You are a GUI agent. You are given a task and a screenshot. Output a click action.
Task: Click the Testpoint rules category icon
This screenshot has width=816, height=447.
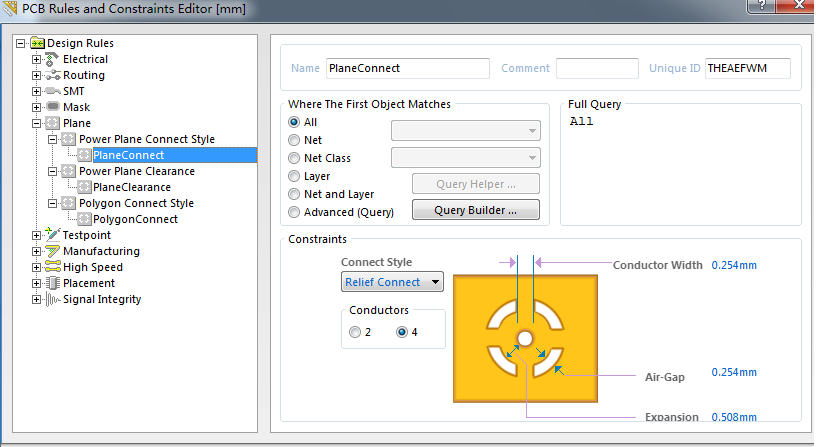(52, 234)
